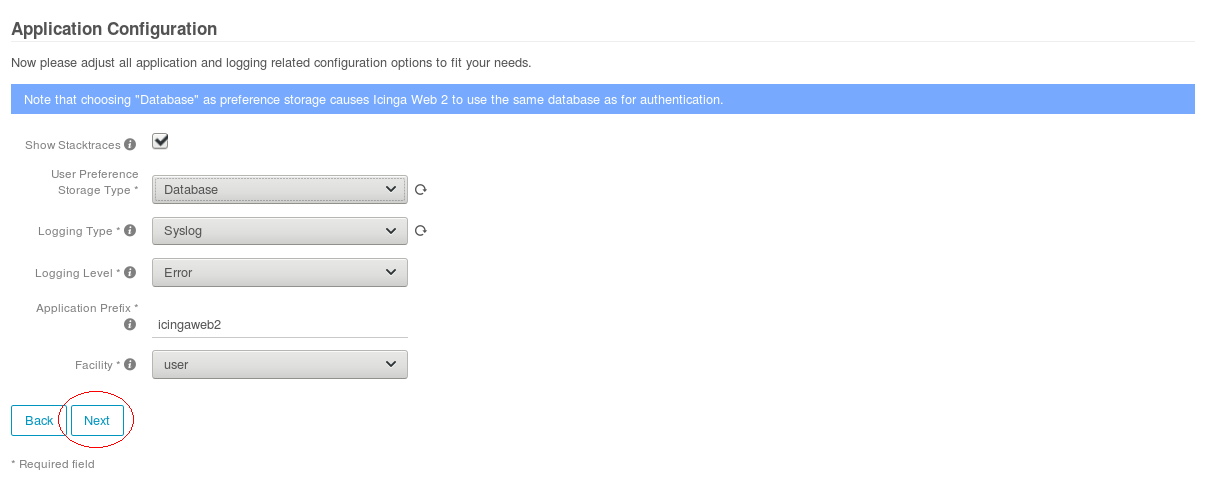Go to next step with Next button
Screen dimensions: 1222x480
(97, 421)
